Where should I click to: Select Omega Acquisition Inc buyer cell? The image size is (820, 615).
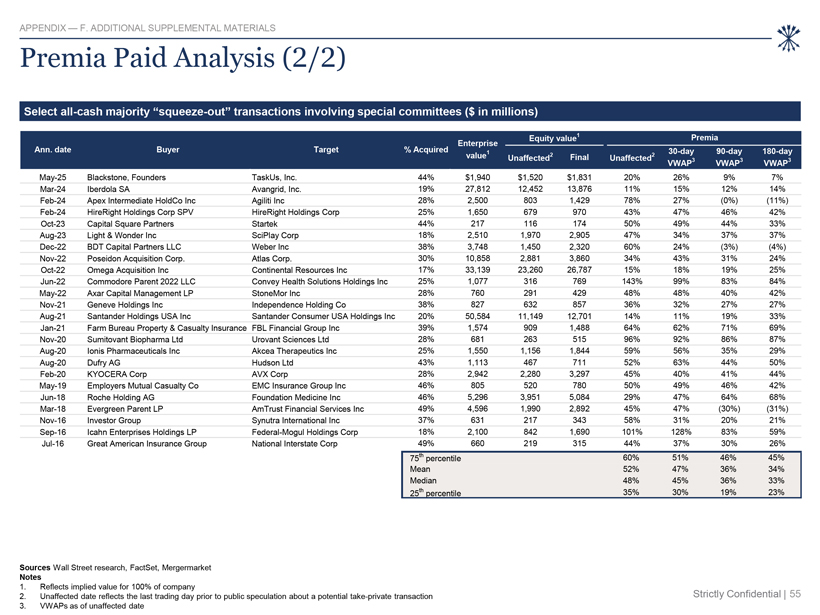[128, 270]
